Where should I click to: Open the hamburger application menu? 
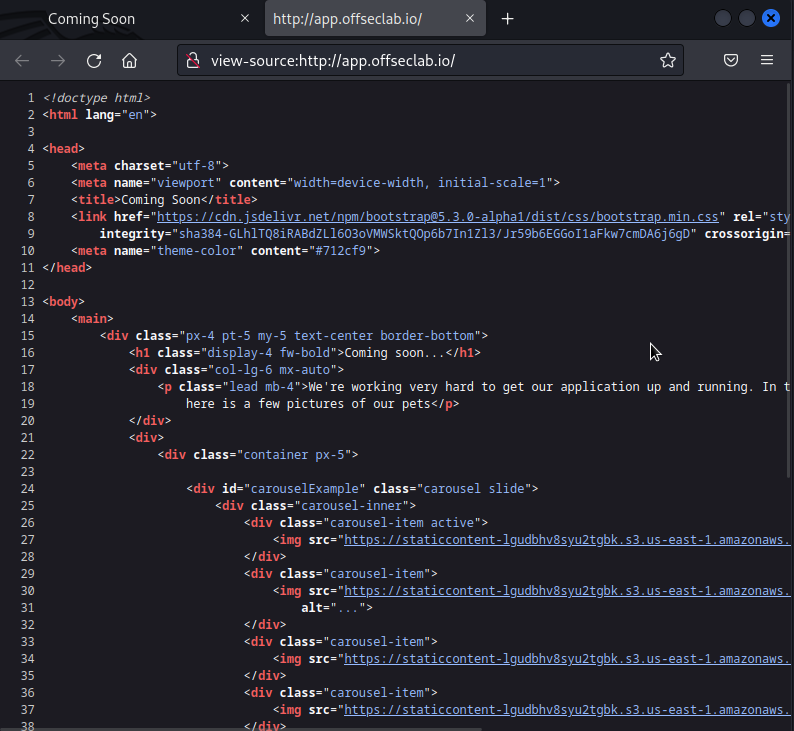coord(767,60)
